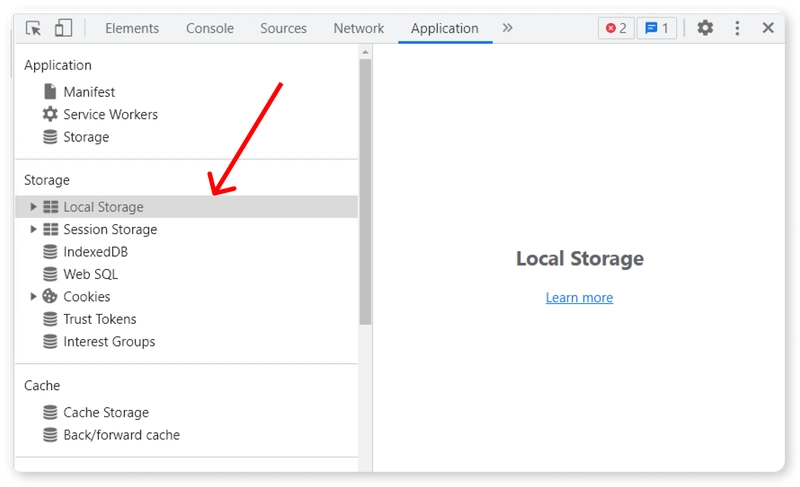
Task: Open the three-dot customize menu
Action: point(737,28)
